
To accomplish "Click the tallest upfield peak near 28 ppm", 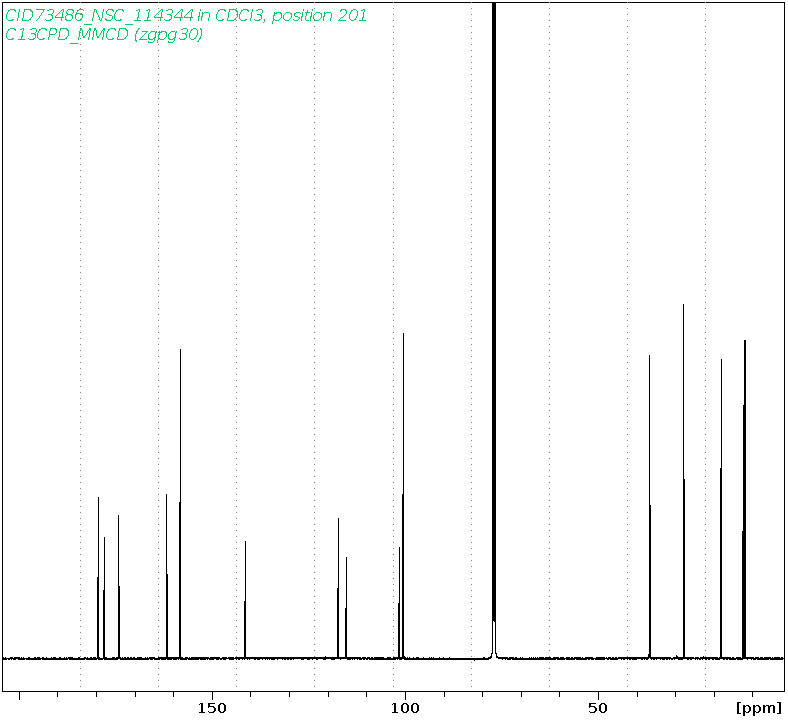I will 683,481.
